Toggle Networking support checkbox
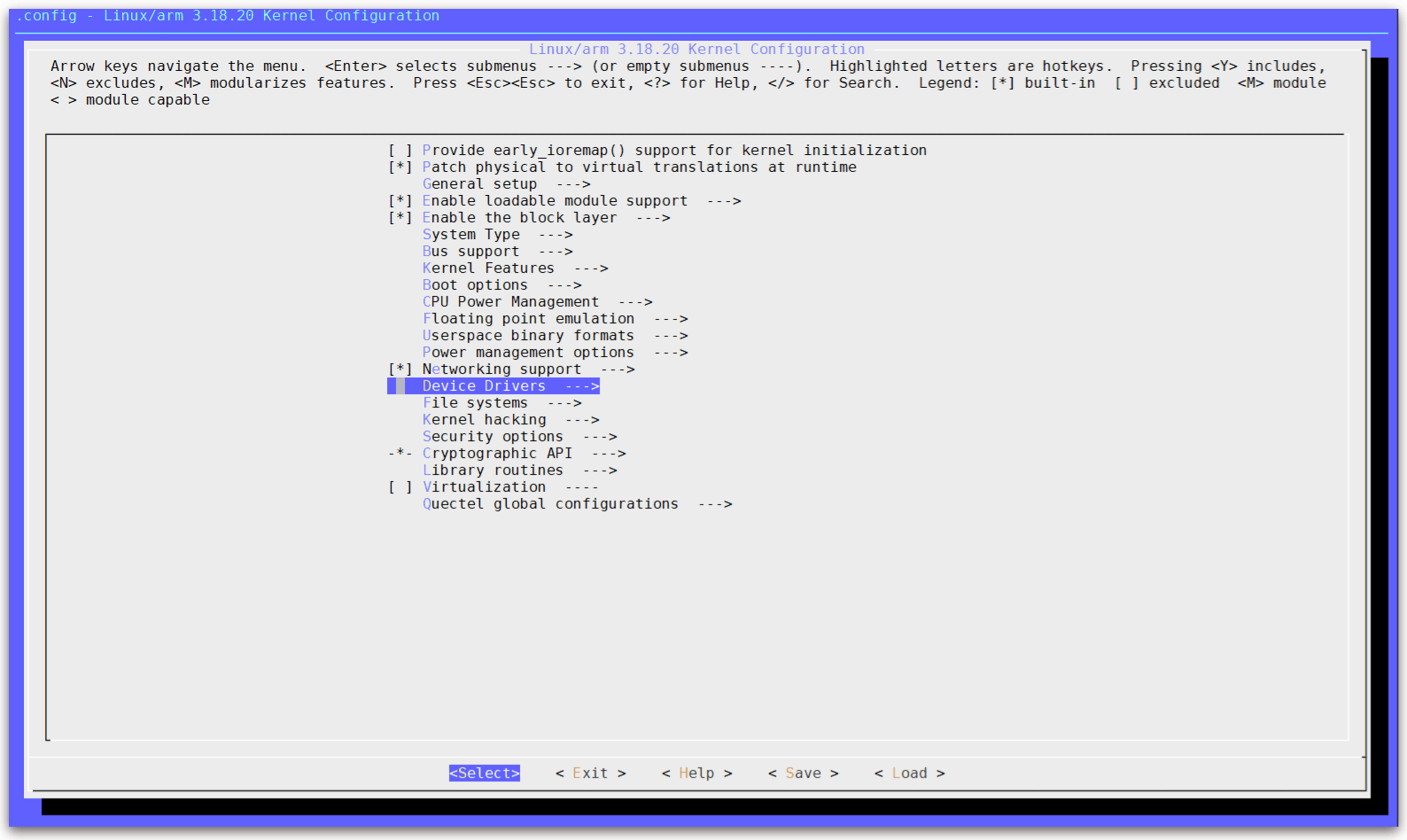 tap(400, 369)
